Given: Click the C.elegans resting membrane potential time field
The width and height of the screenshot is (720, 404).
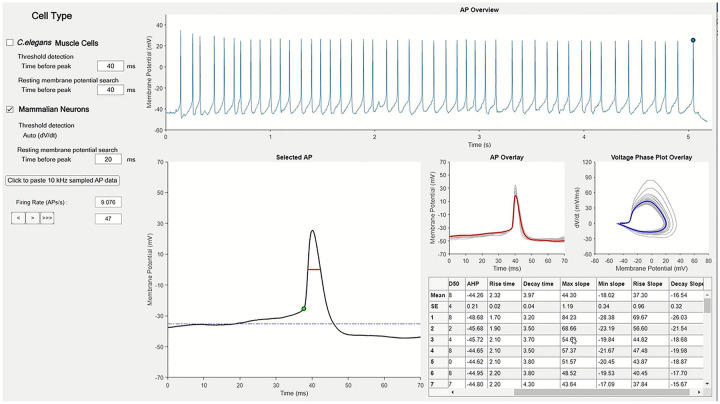Looking at the screenshot, I should [x=110, y=90].
